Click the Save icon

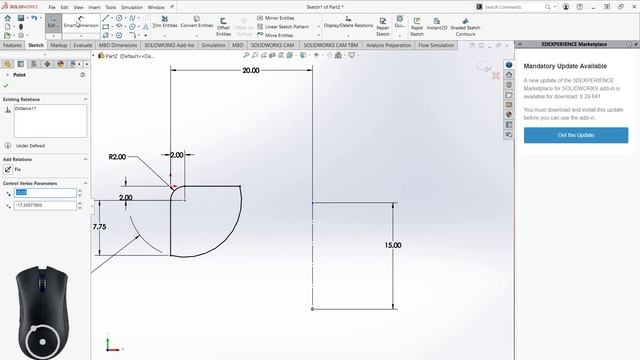pos(20,18)
